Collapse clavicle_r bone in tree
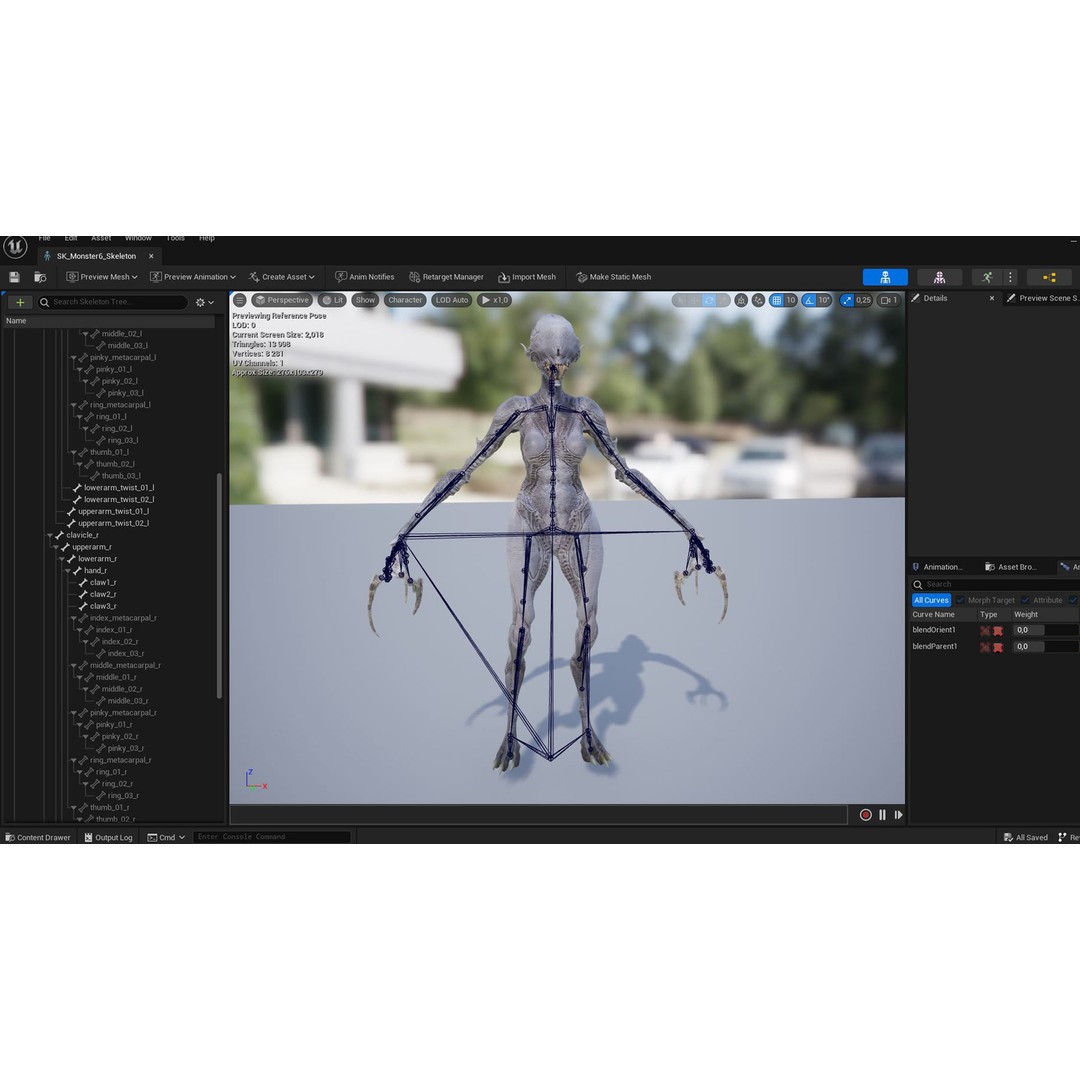Image resolution: width=1080 pixels, height=1080 pixels. point(50,535)
